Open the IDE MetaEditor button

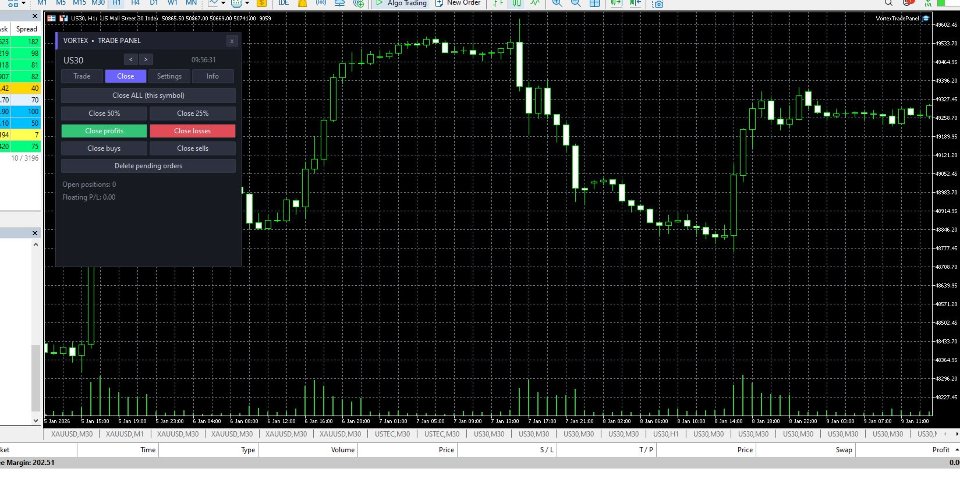[x=283, y=3]
